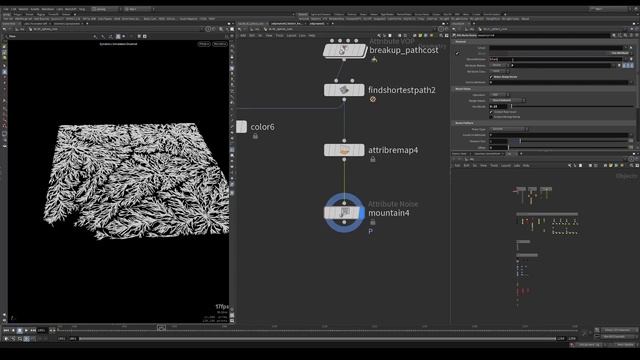The image size is (640, 360).
Task: Open the Tools menu in upper network editor
Action: tap(280, 36)
